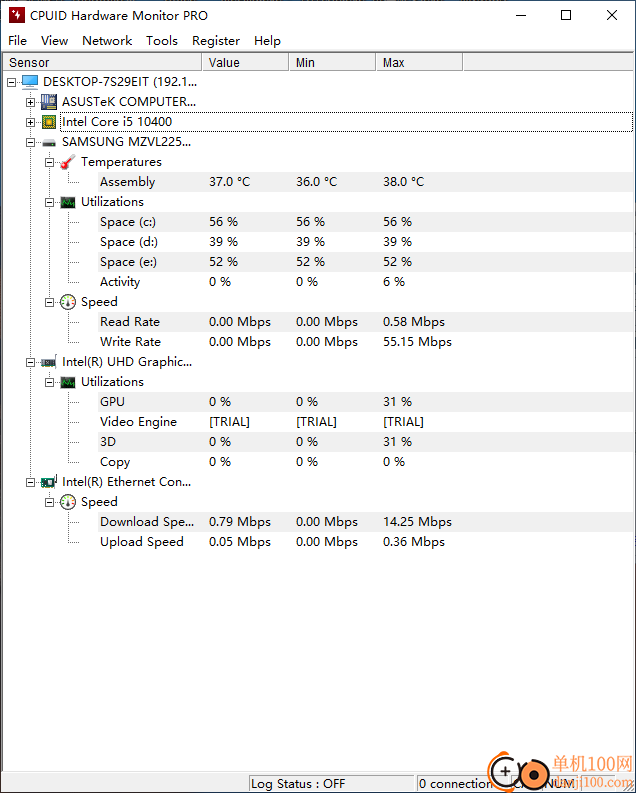Collapse SAMSUNG Utilizations group
Image resolution: width=636 pixels, height=793 pixels.
point(50,202)
